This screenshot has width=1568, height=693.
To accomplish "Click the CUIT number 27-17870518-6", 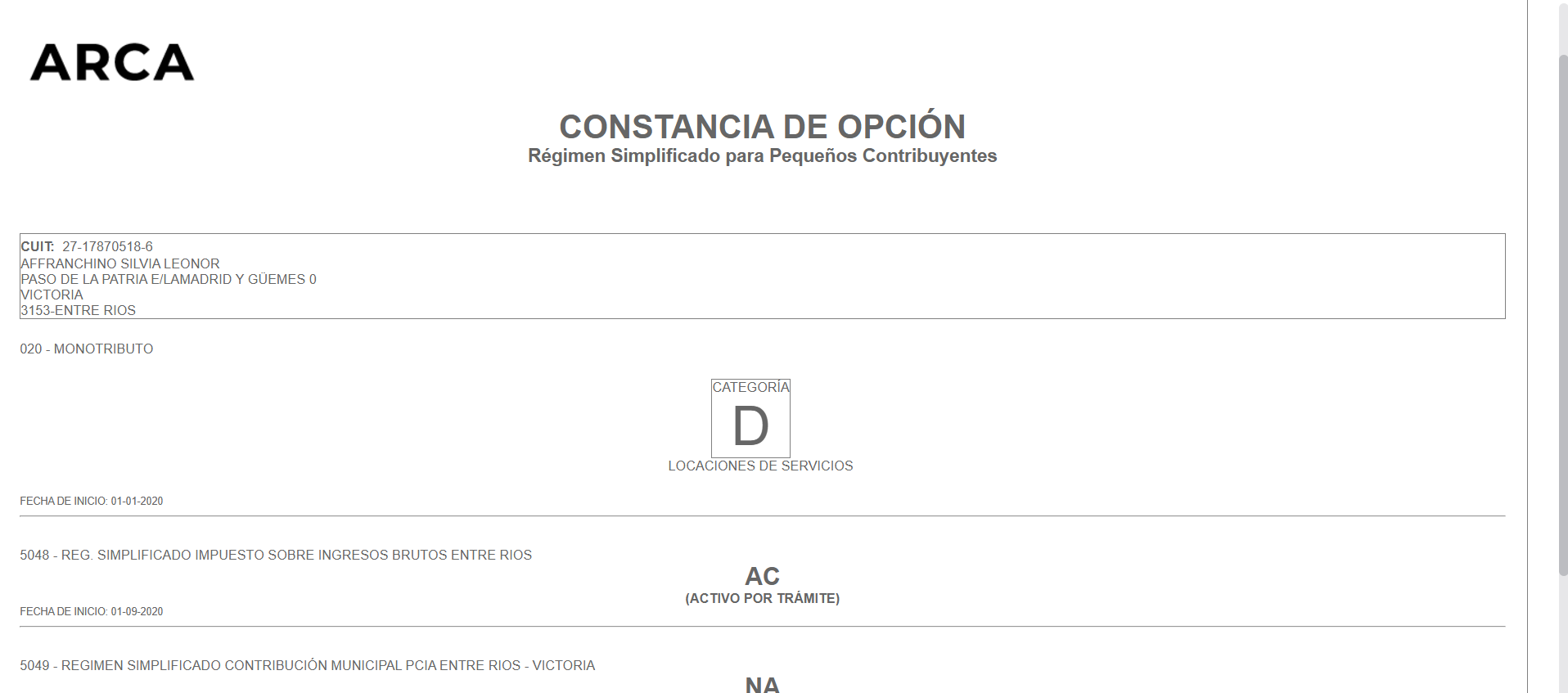I will click(107, 246).
